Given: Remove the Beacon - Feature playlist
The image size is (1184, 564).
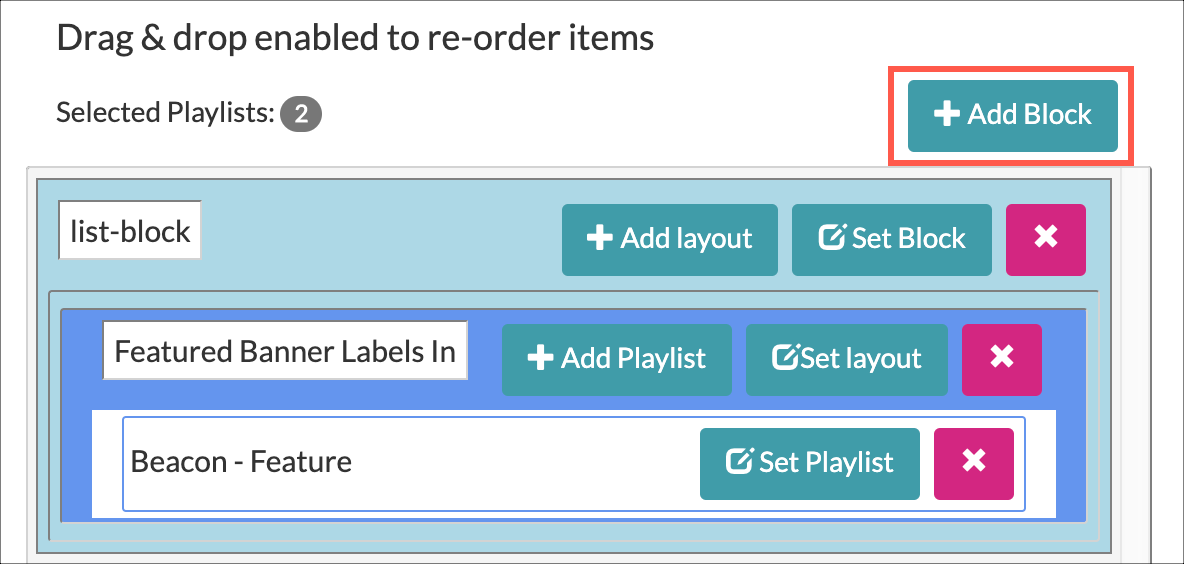Looking at the screenshot, I should [974, 463].
